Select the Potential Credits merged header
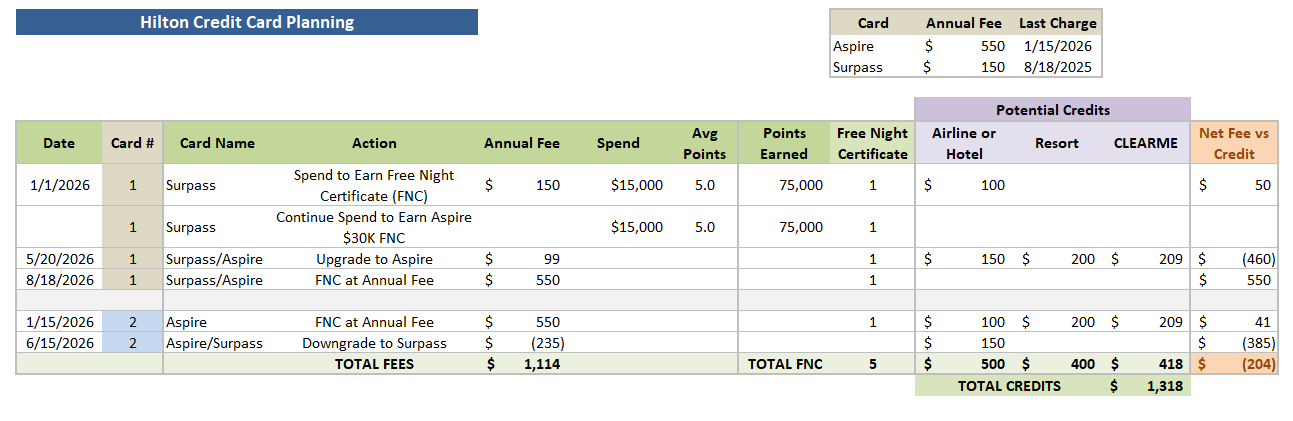The image size is (1293, 421). (x=1052, y=110)
